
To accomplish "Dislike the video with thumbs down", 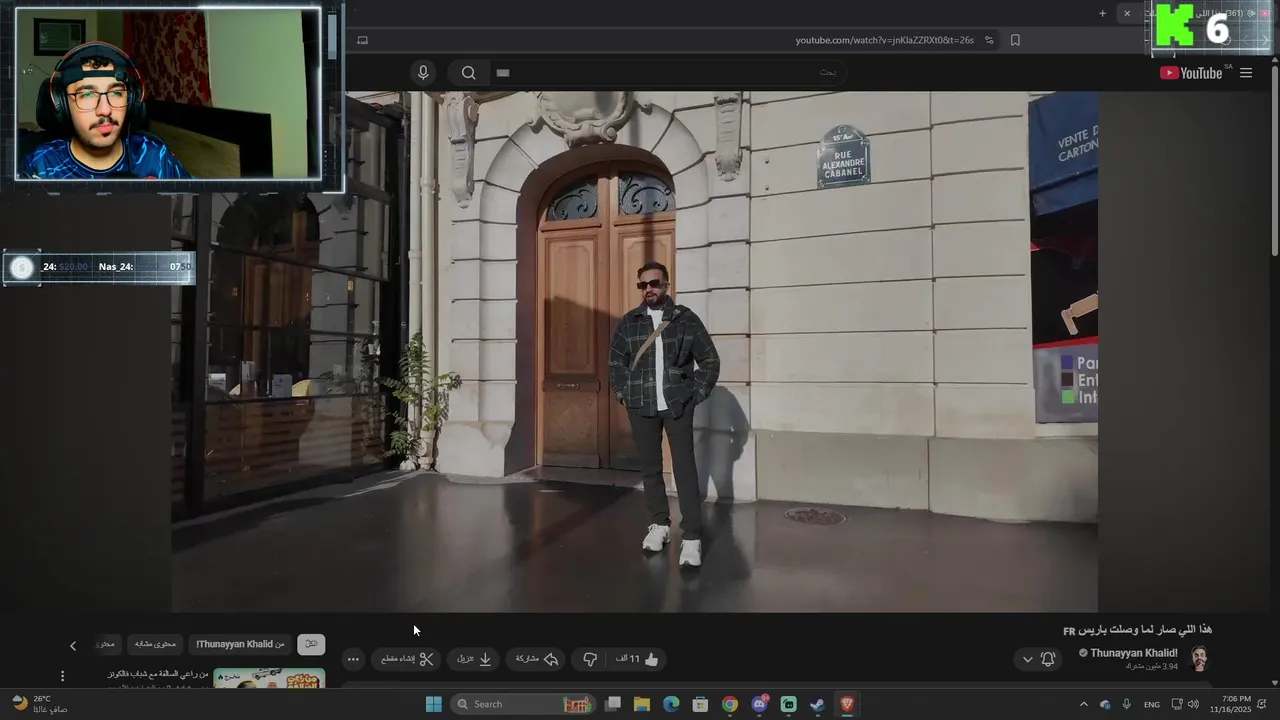I will pos(590,659).
